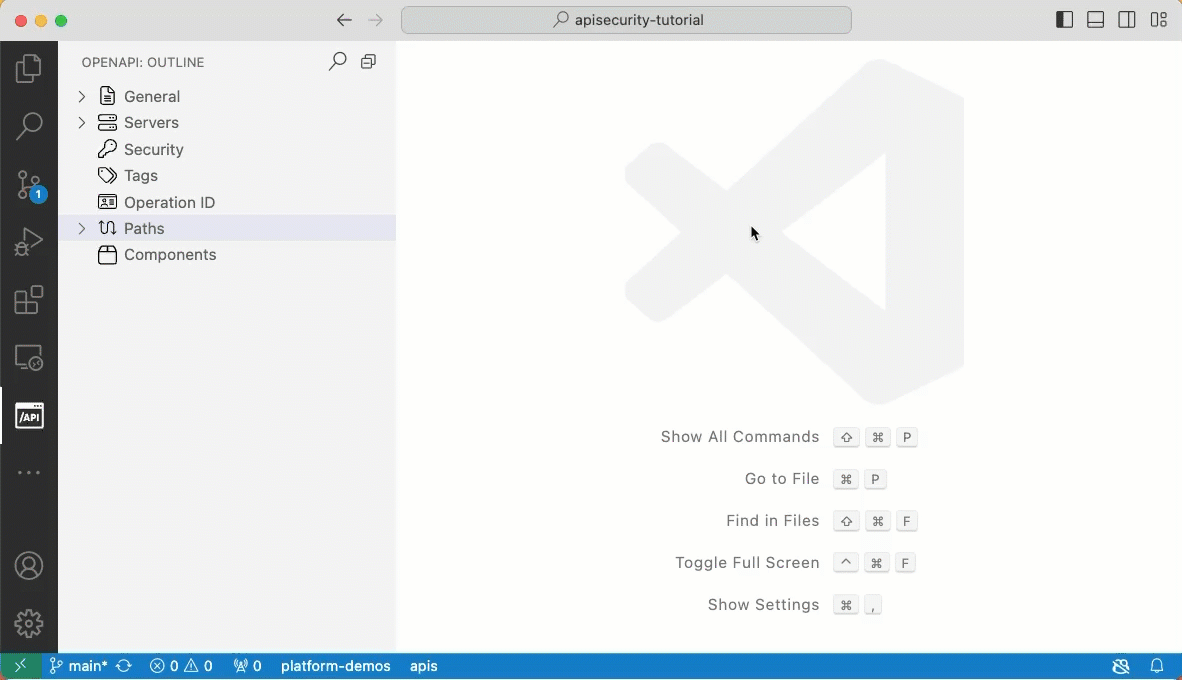The width and height of the screenshot is (1182, 680).
Task: Toggle bottom panel layout icon
Action: [x=1095, y=20]
